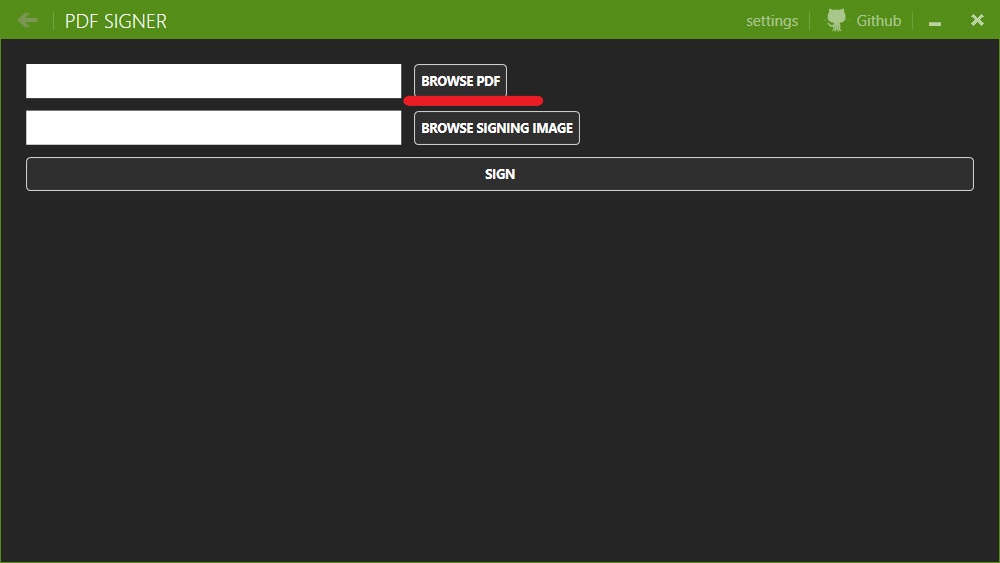This screenshot has width=1000, height=563.
Task: Minimize the PDF Signer window
Action: pos(935,23)
